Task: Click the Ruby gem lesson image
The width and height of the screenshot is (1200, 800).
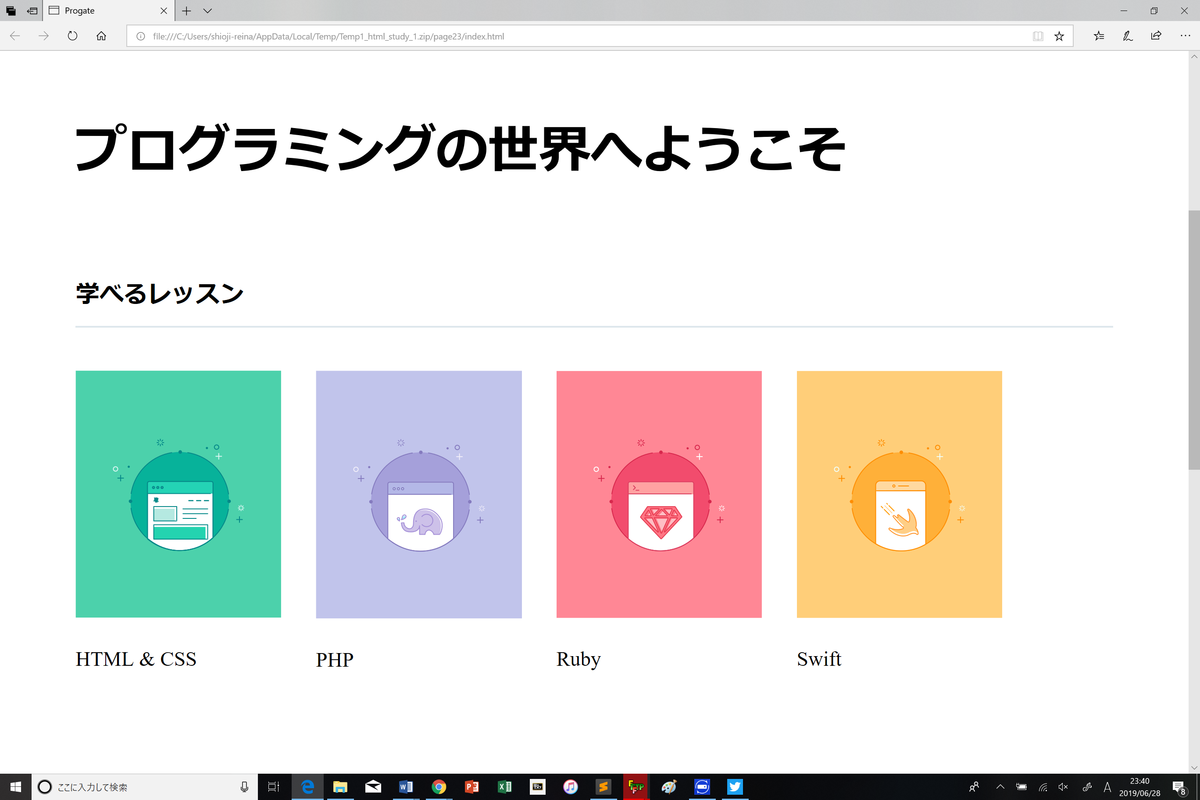Action: pos(659,494)
